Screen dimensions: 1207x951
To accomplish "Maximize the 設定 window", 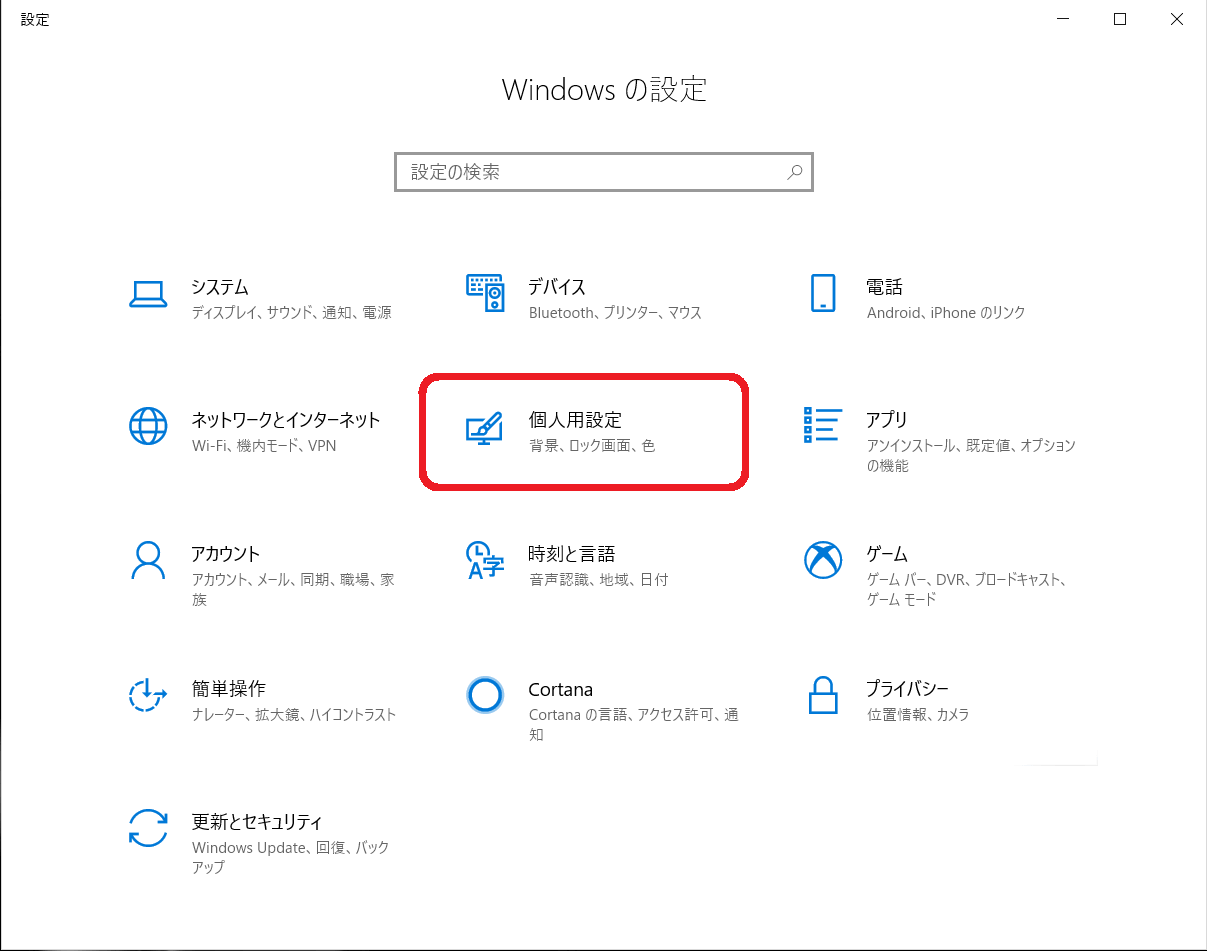I will point(1120,18).
